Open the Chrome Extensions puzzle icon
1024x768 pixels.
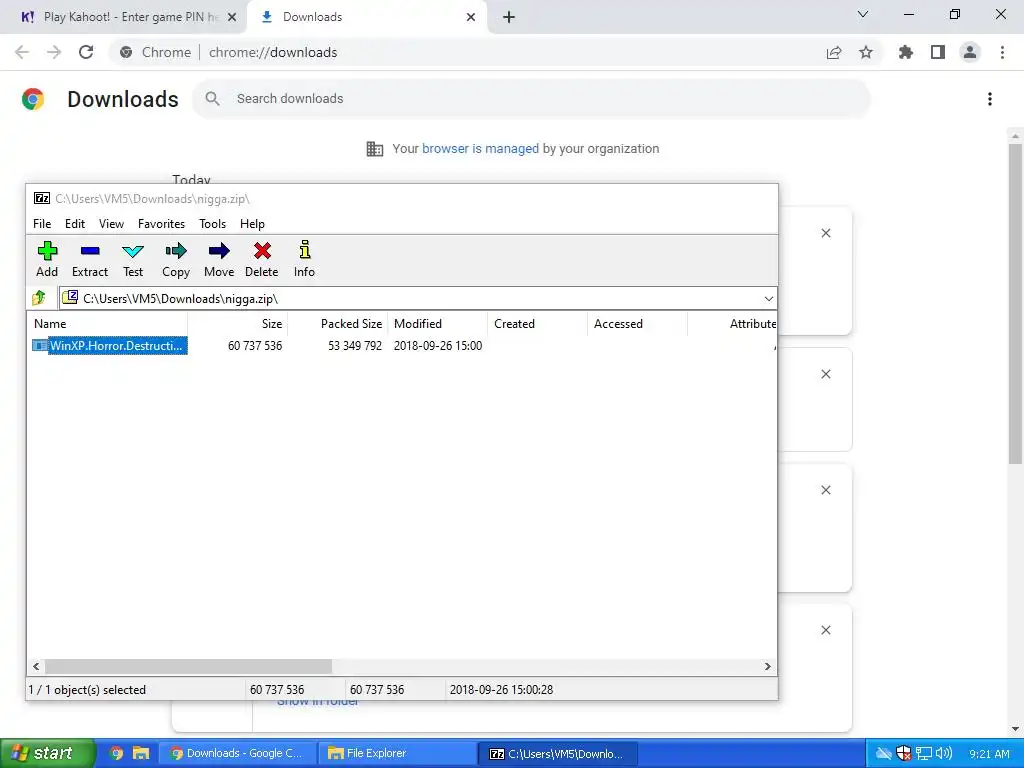click(x=906, y=52)
